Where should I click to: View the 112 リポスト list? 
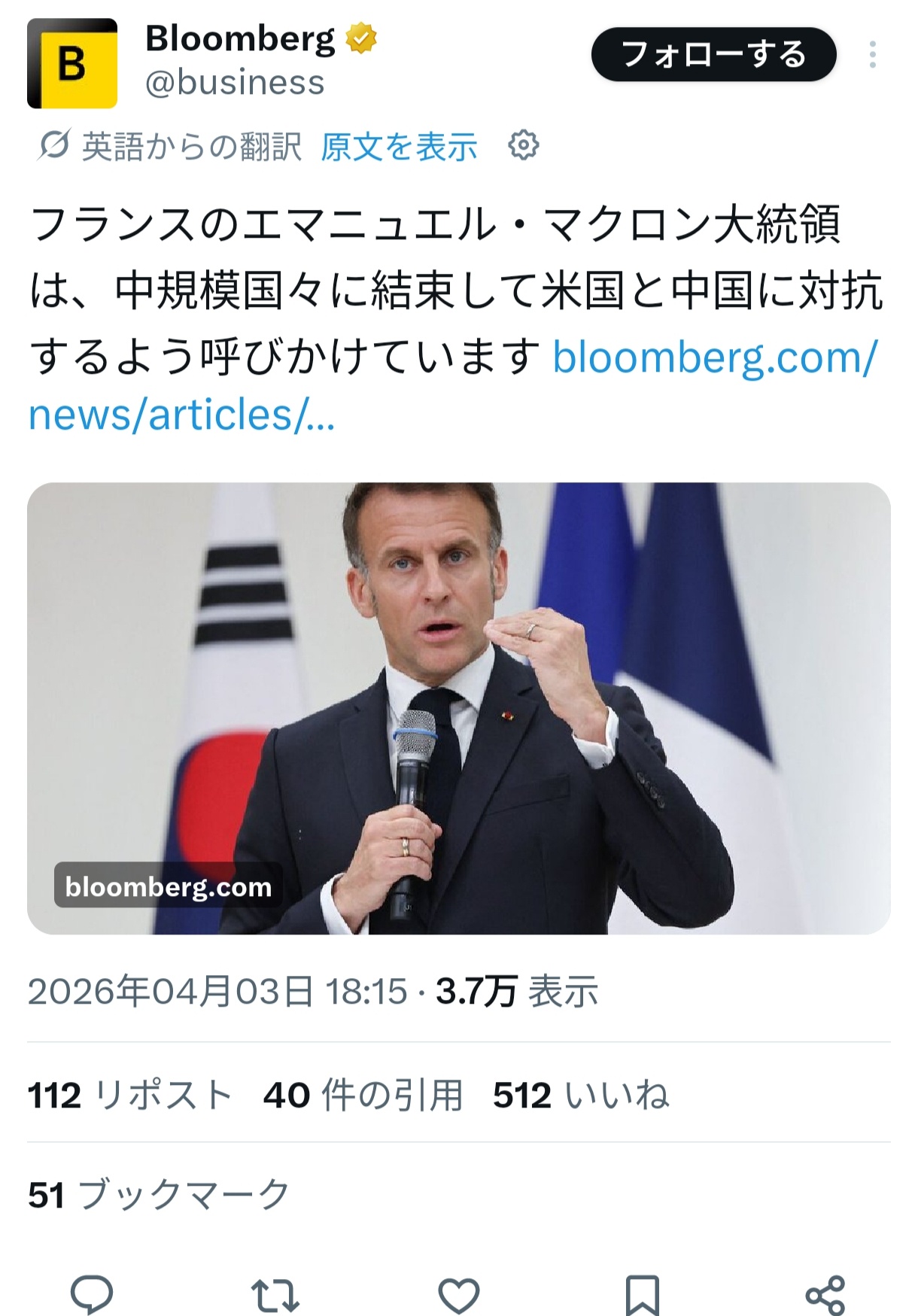(x=129, y=1095)
